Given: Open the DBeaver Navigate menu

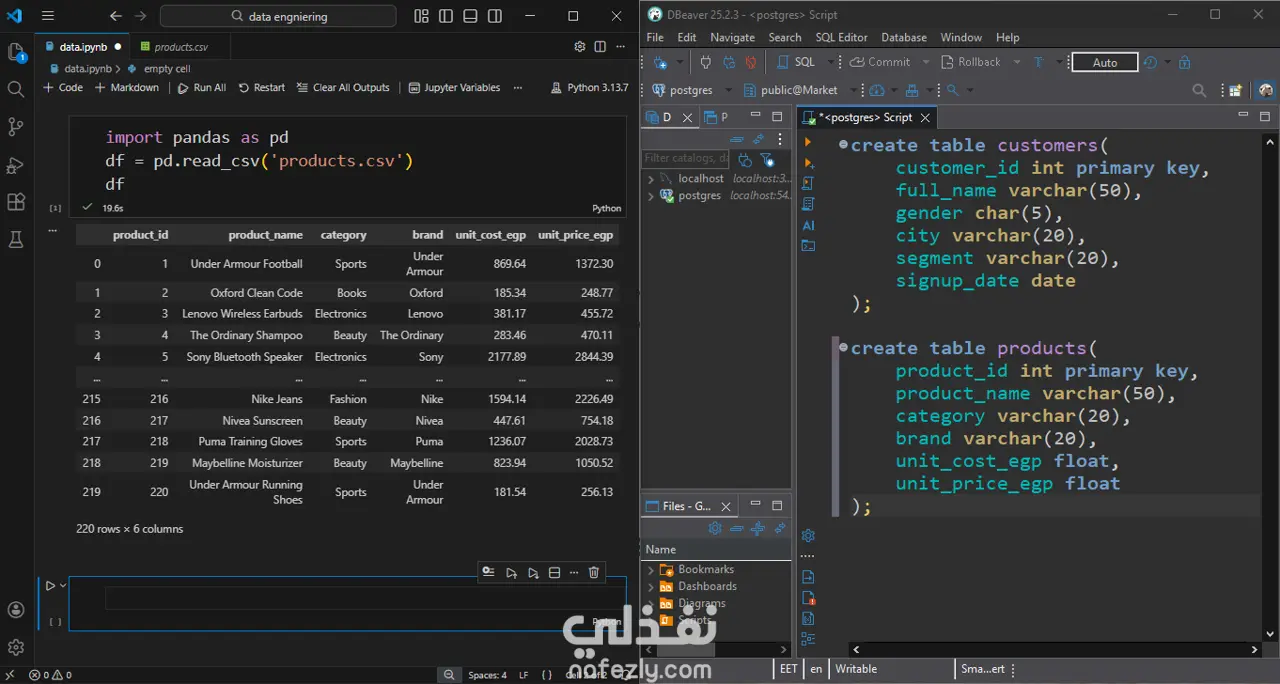Looking at the screenshot, I should 732,37.
